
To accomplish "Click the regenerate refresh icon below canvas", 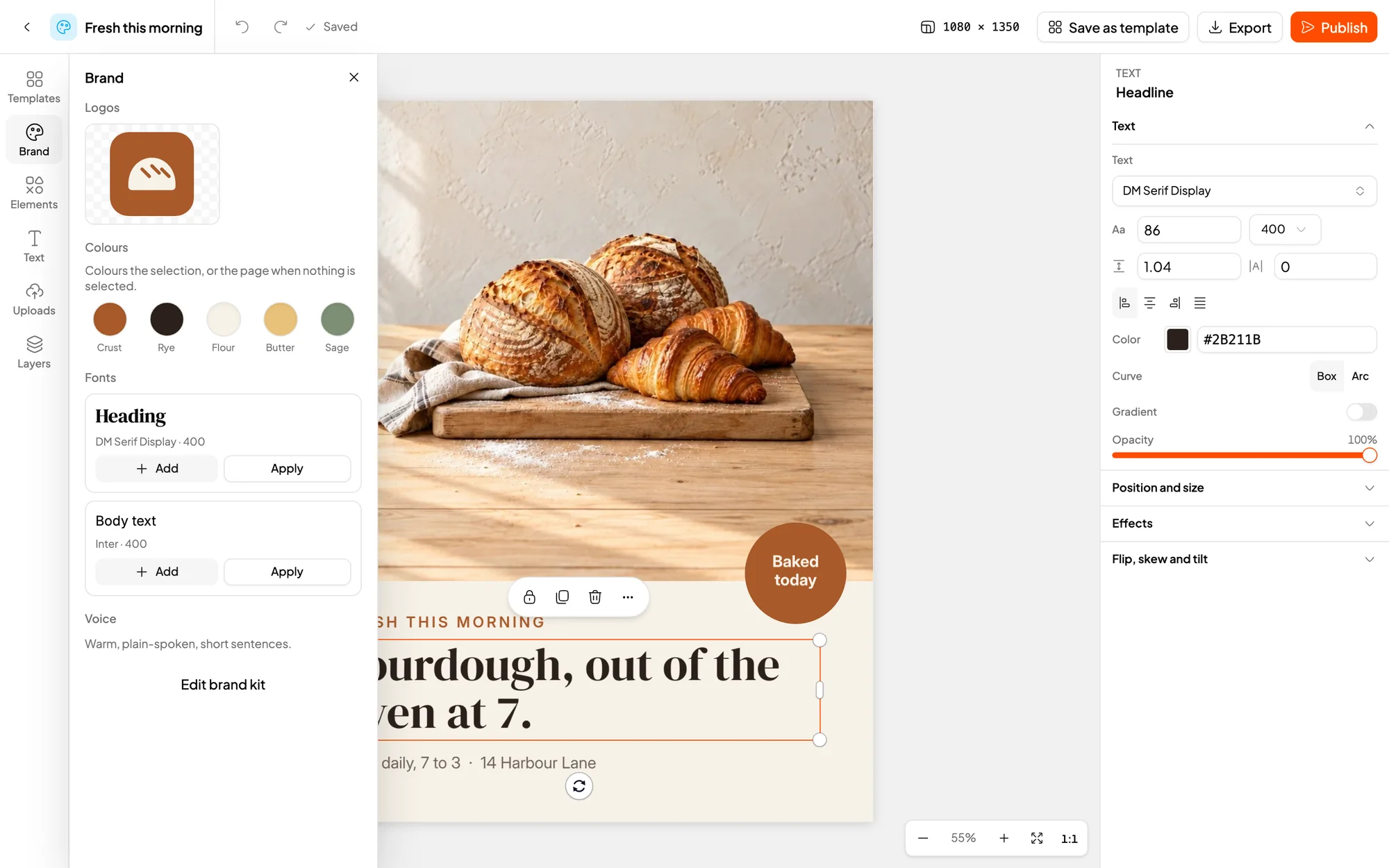I will tap(579, 786).
